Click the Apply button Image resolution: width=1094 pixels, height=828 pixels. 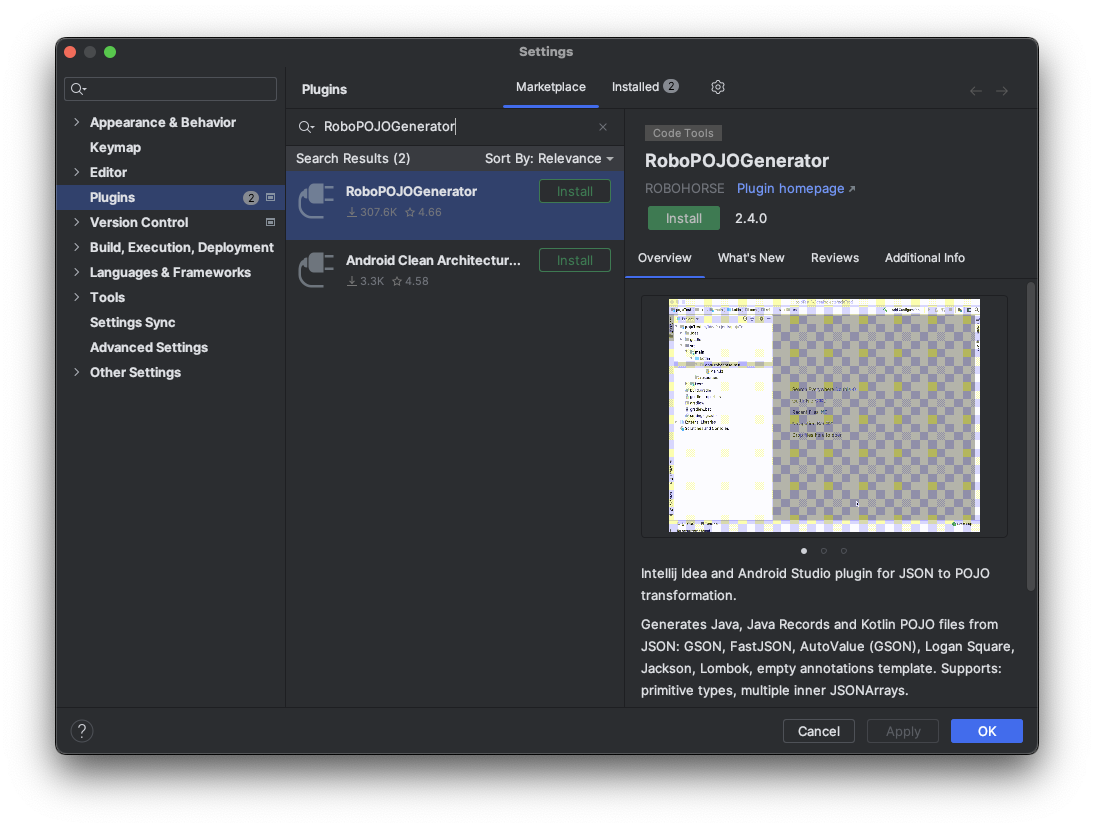pos(903,731)
